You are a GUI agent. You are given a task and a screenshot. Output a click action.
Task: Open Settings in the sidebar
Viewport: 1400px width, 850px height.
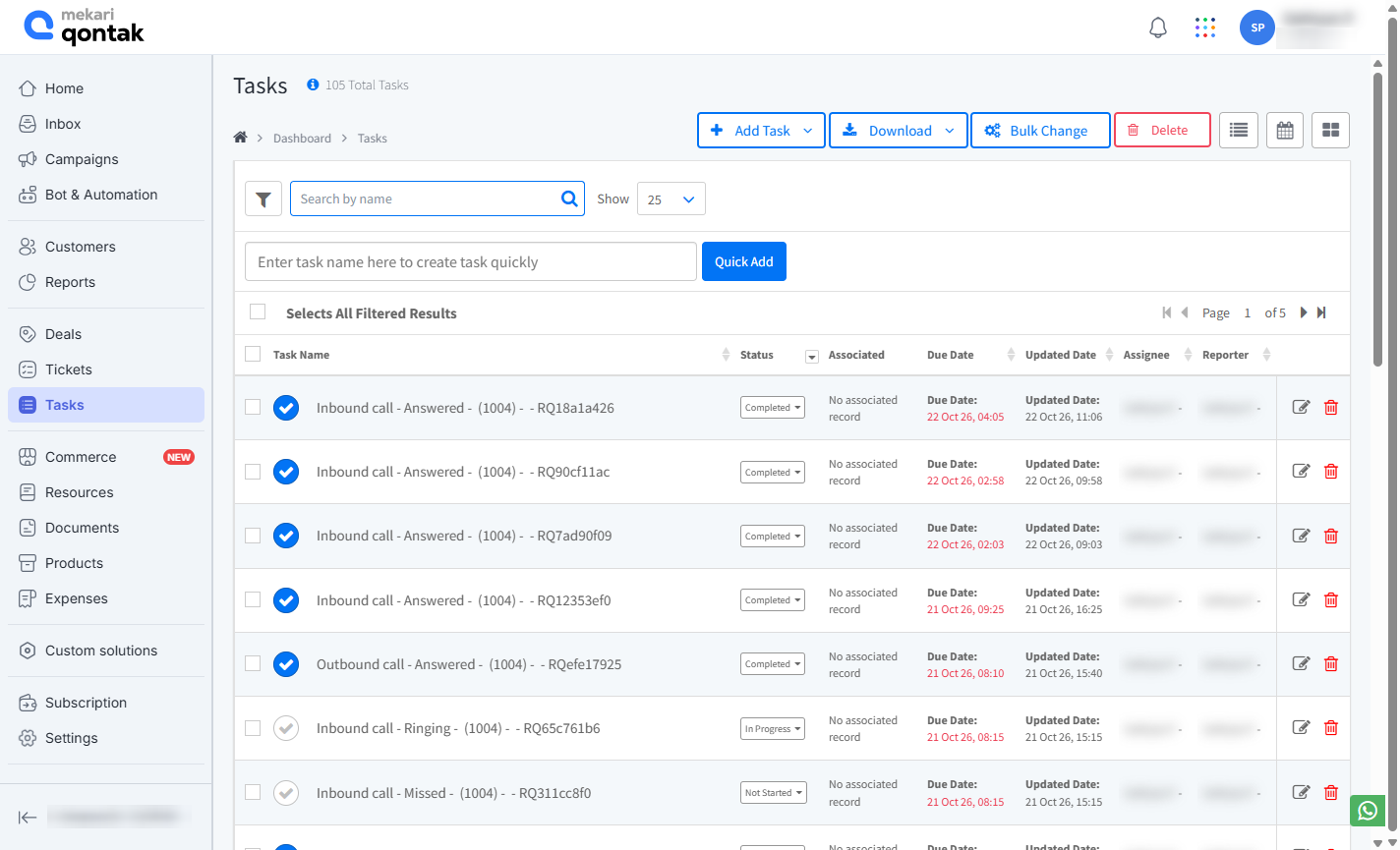point(106,738)
